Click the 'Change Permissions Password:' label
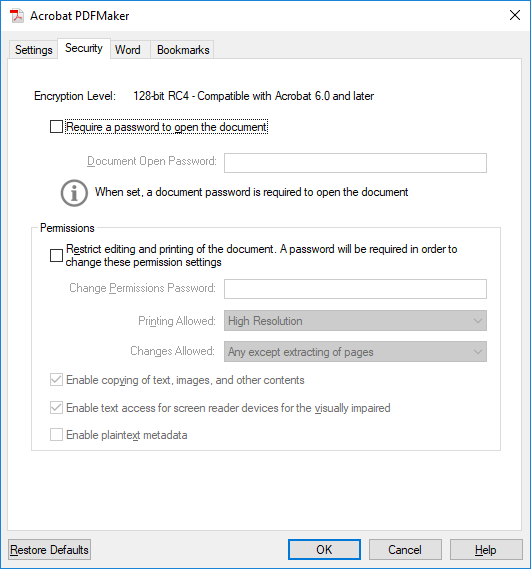531x569 pixels. 142,288
